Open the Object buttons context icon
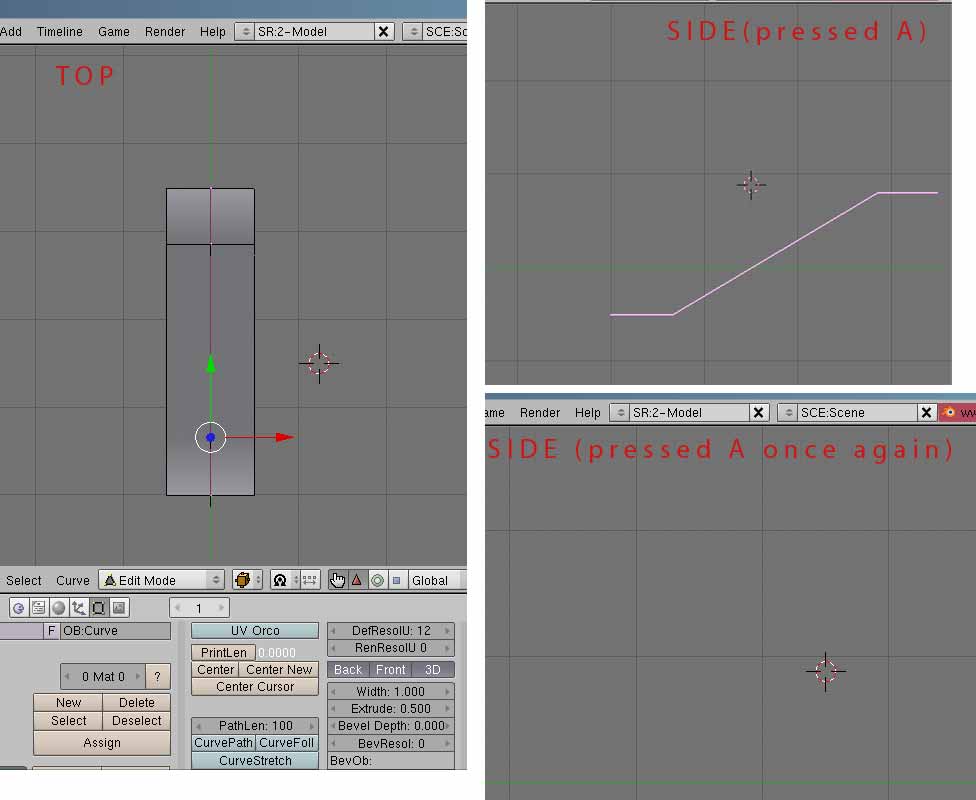This screenshot has height=800, width=976. click(x=78, y=608)
